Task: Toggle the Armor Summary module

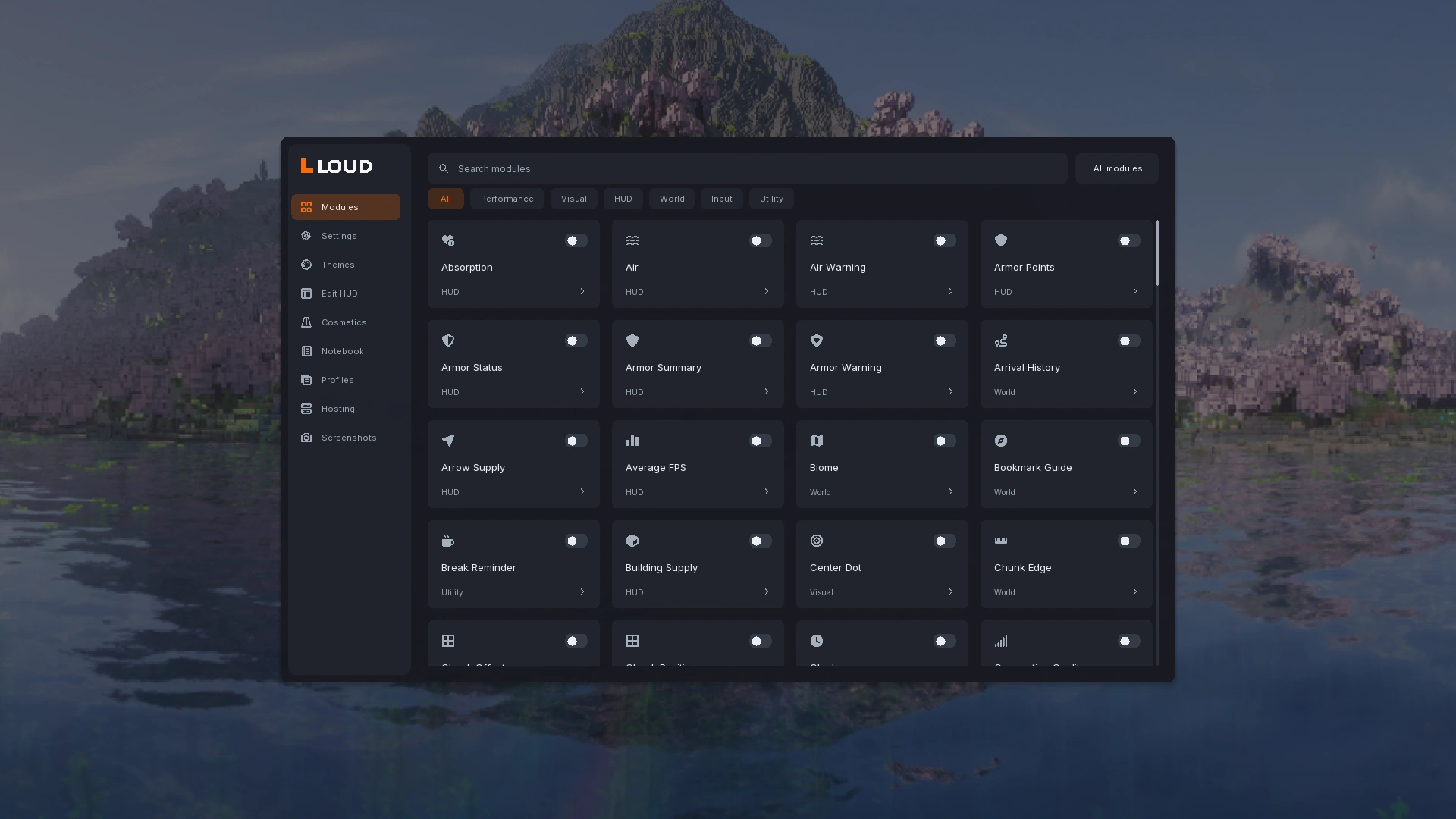Action: point(760,340)
